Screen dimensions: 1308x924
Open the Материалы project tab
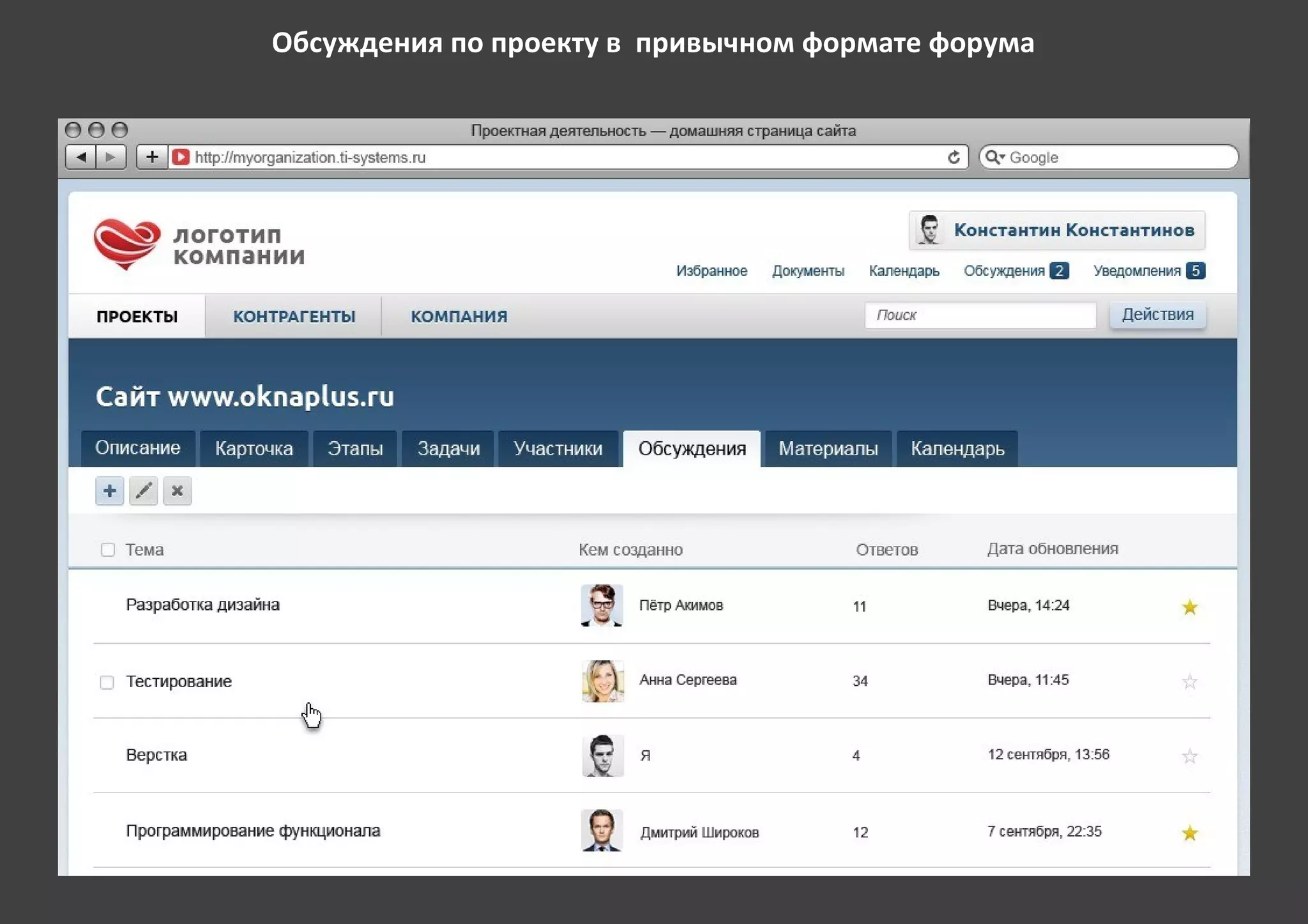point(828,448)
